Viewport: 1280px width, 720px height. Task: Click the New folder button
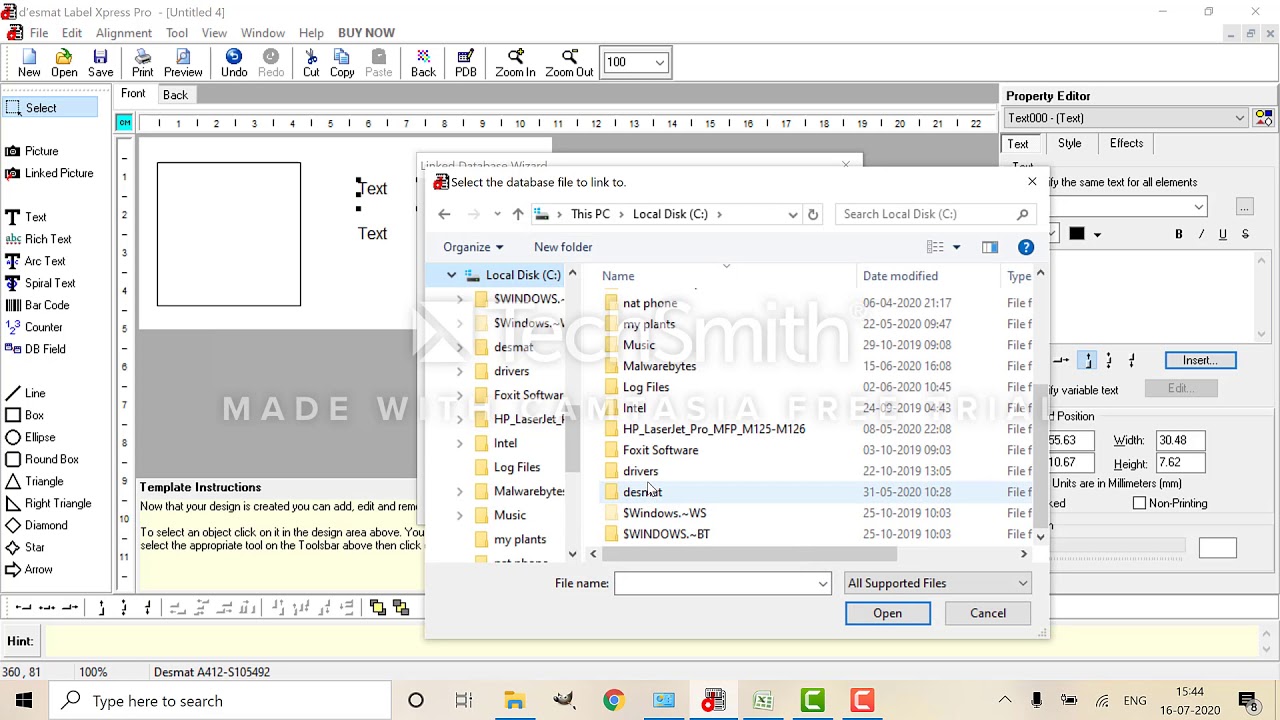pyautogui.click(x=563, y=247)
